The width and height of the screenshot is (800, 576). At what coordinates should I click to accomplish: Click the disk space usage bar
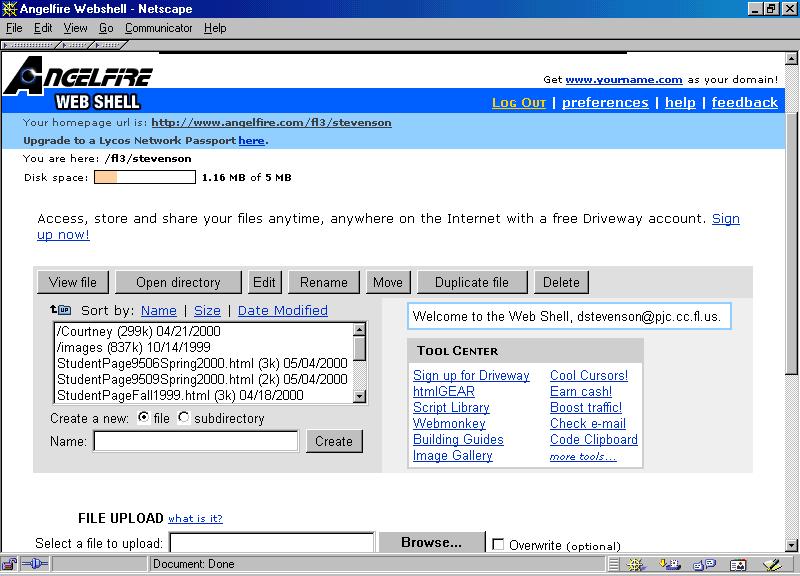pyautogui.click(x=144, y=177)
